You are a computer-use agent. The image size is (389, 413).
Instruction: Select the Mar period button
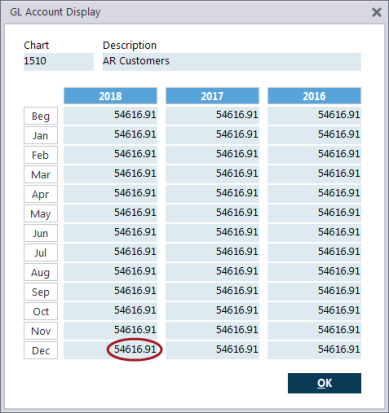click(41, 174)
